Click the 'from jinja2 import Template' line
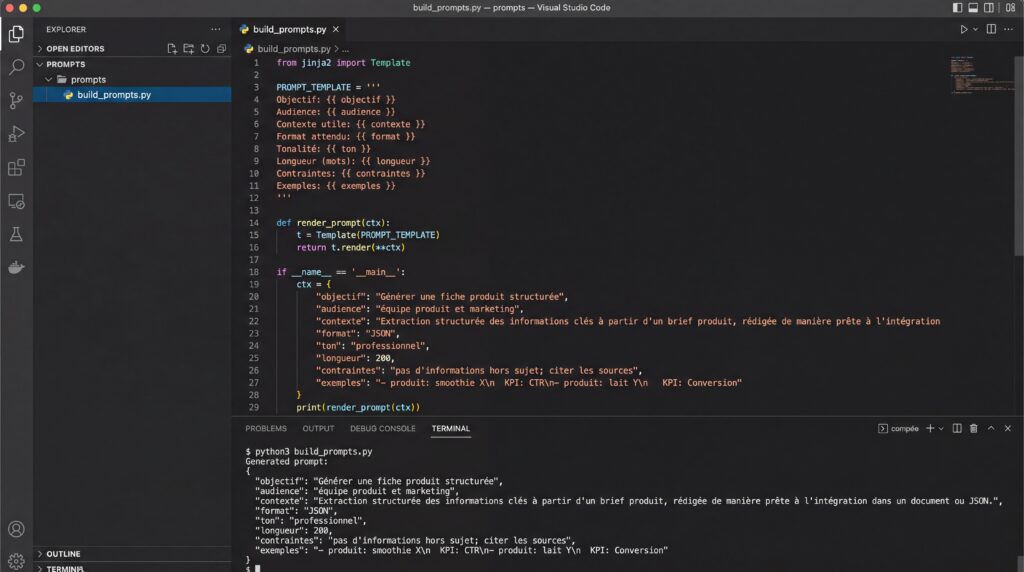Image resolution: width=1024 pixels, height=572 pixels. [x=344, y=63]
